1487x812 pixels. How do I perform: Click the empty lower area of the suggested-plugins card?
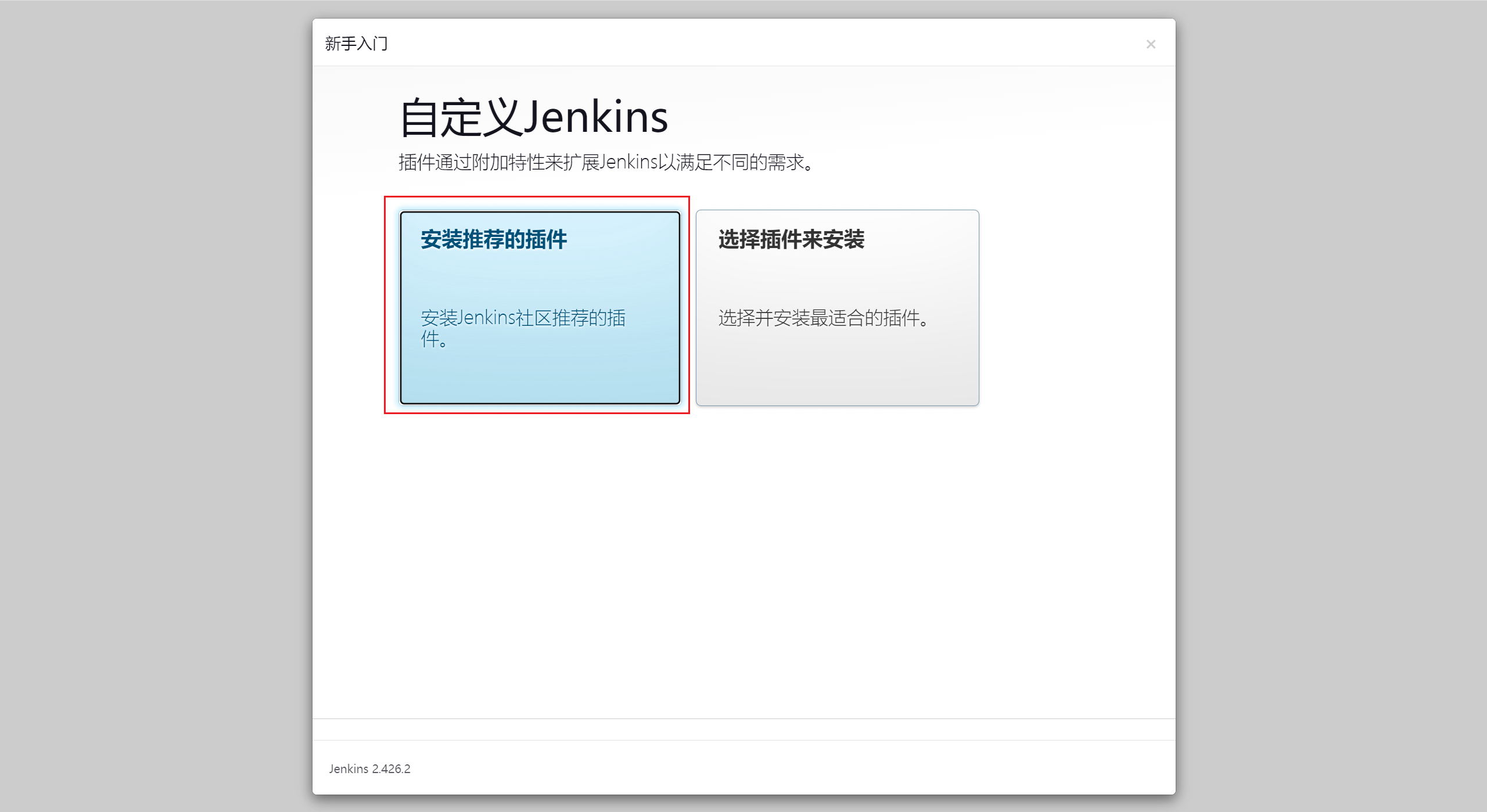540,378
